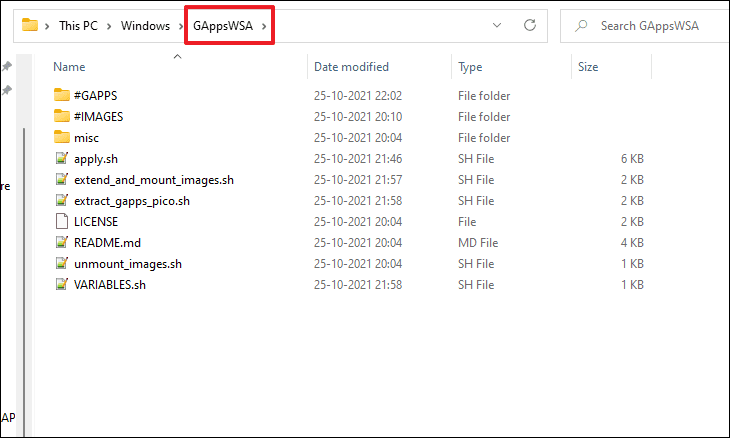Select extend_and_mount_images.sh file name
The height and width of the screenshot is (438, 730).
click(x=154, y=180)
